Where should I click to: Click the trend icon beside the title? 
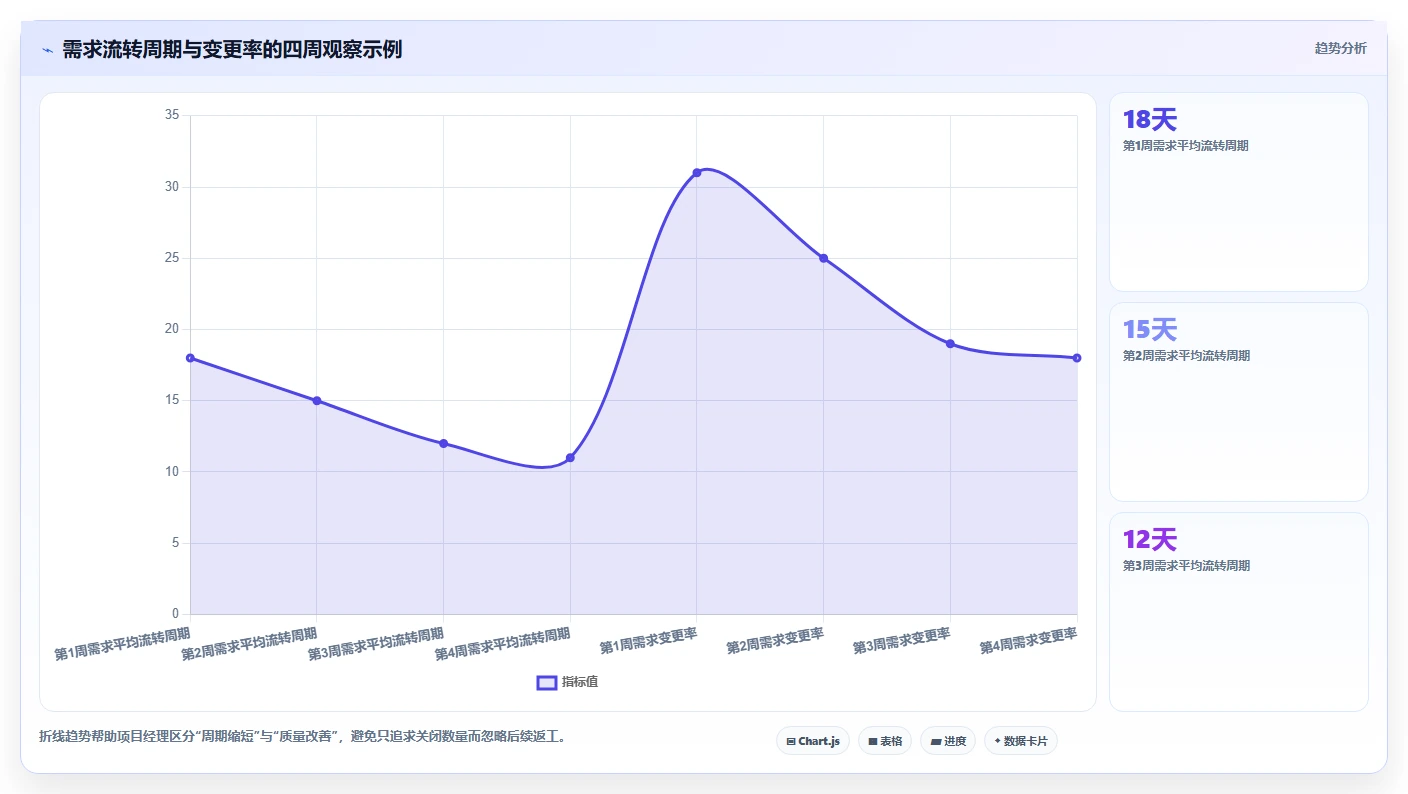click(47, 50)
